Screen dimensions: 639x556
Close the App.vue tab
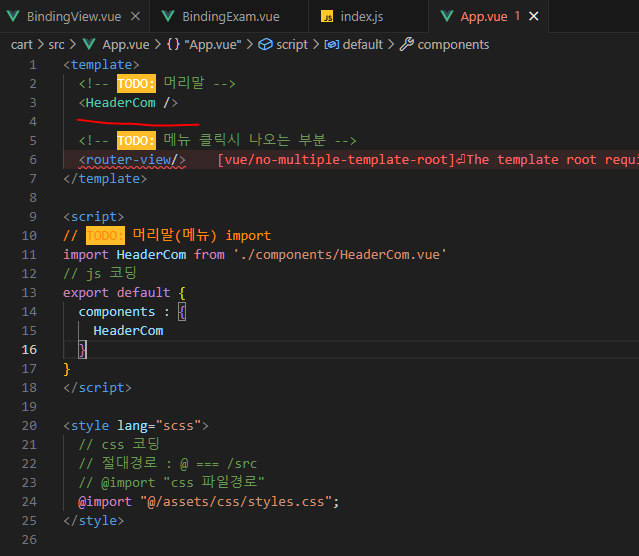[x=533, y=16]
